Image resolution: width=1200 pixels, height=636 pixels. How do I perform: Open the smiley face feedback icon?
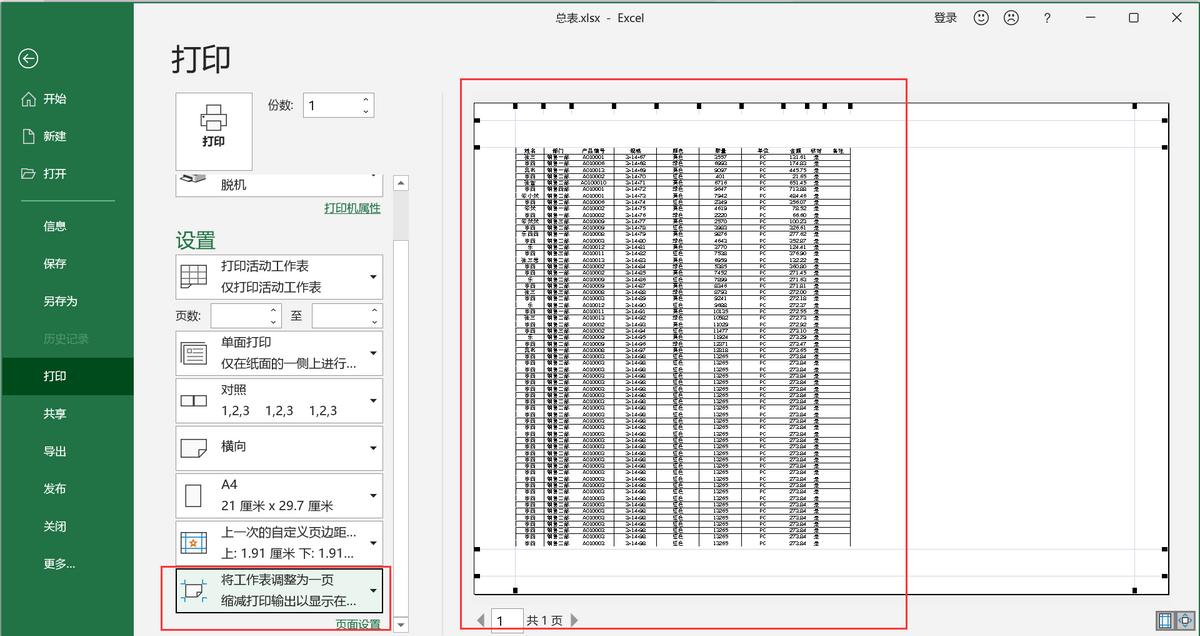981,18
